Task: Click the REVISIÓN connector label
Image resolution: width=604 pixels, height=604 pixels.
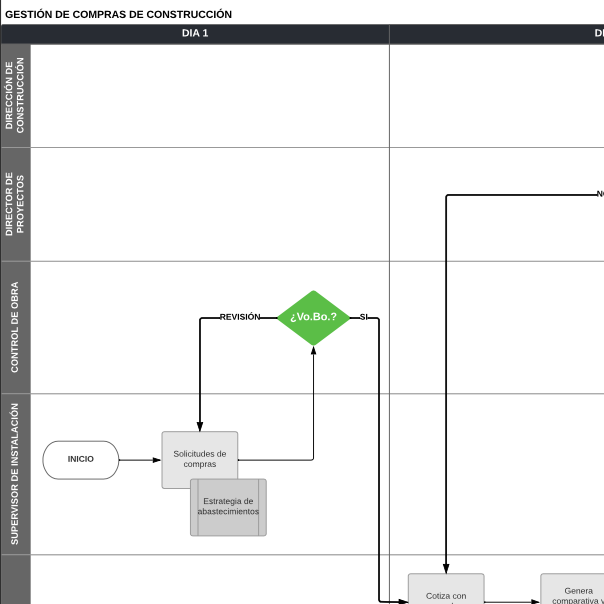Action: pyautogui.click(x=240, y=317)
